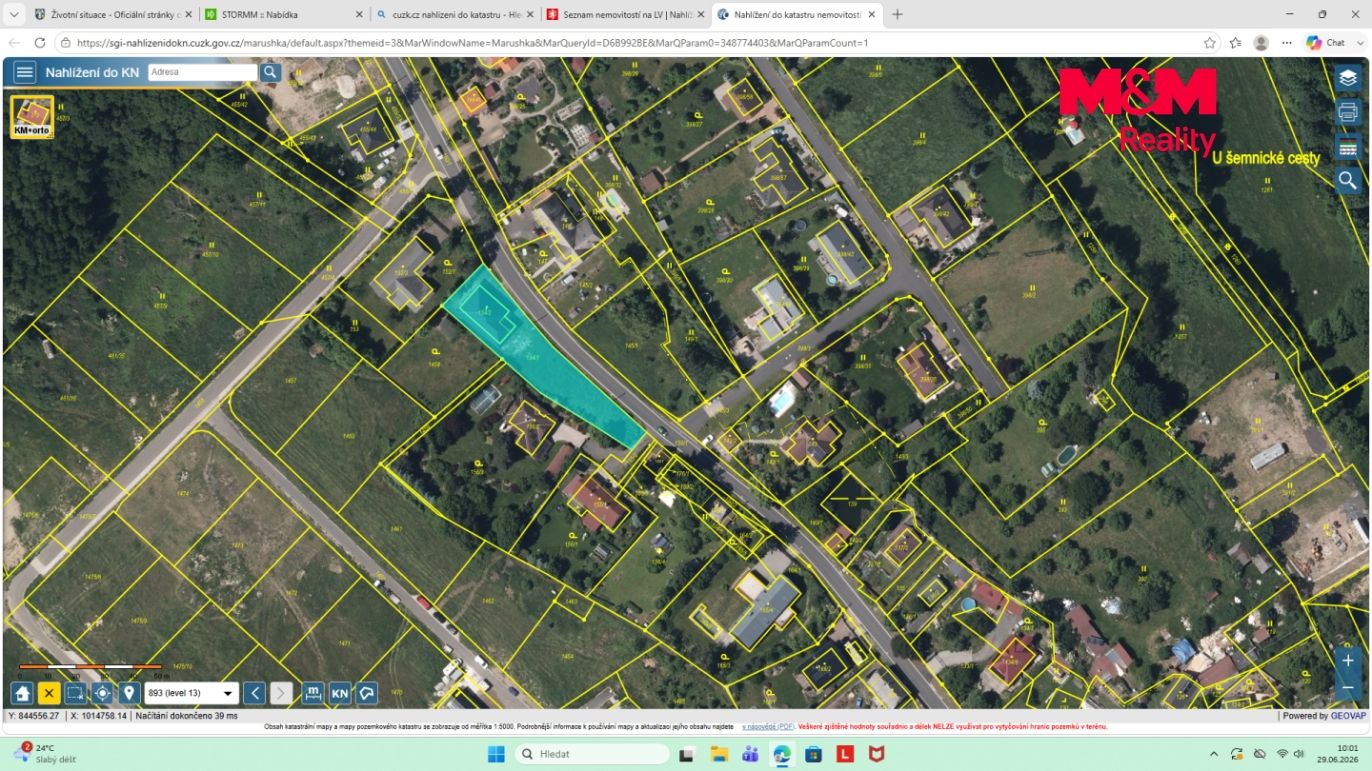Select the Načítání dokončeno 39 ms status text
Image resolution: width=1372 pixels, height=771 pixels.
tap(187, 716)
